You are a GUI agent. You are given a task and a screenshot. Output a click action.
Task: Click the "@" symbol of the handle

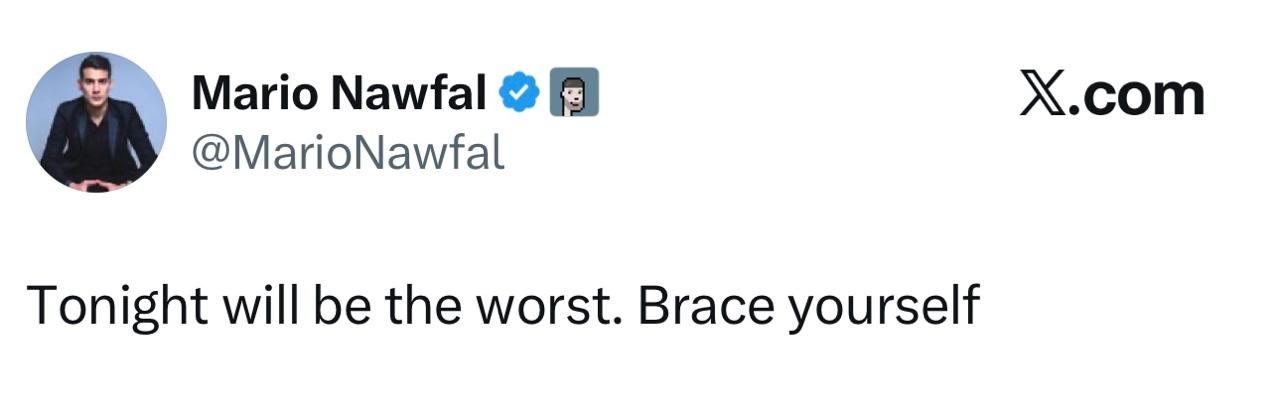pos(208,154)
